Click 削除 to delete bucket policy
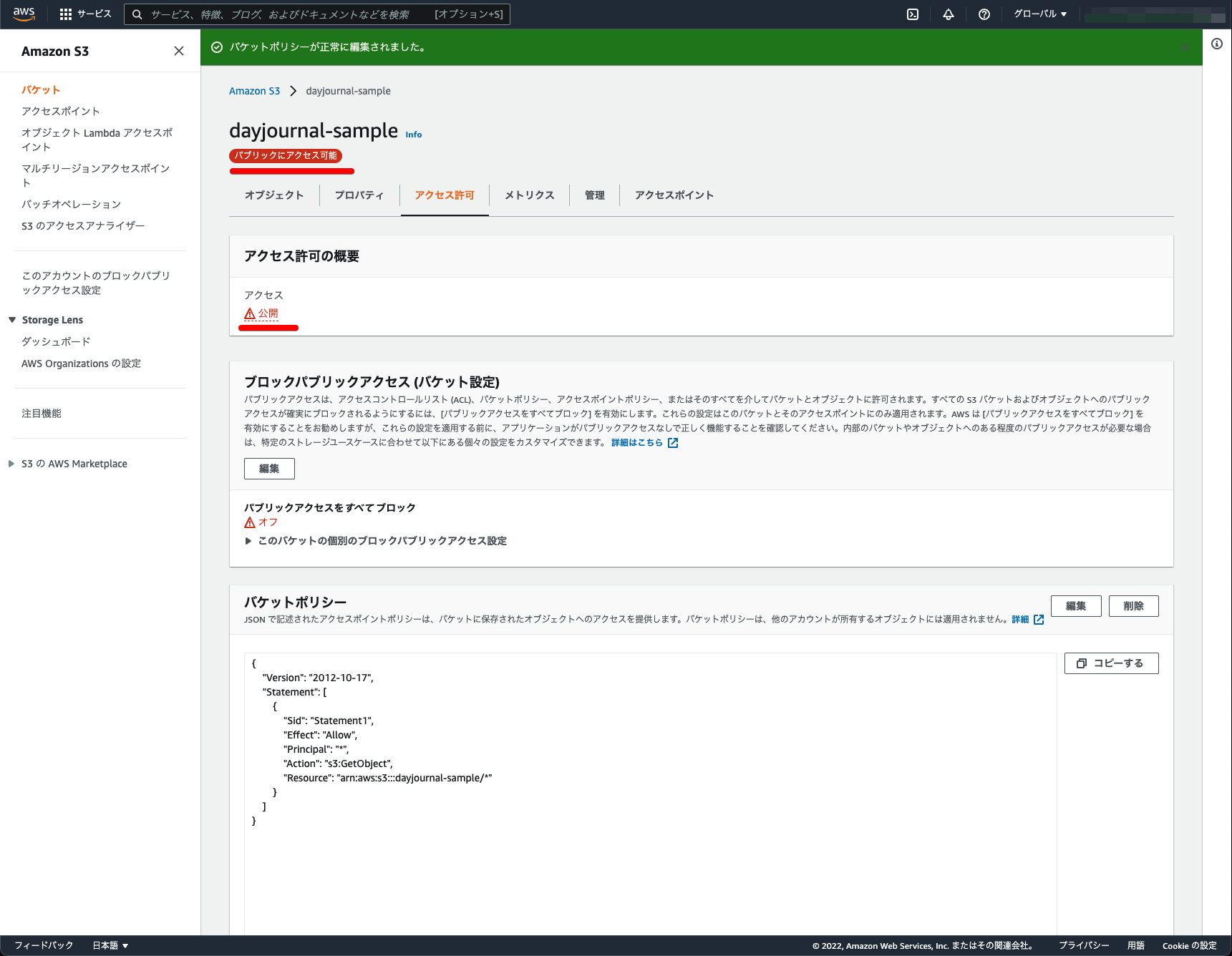1232x956 pixels. [x=1134, y=606]
